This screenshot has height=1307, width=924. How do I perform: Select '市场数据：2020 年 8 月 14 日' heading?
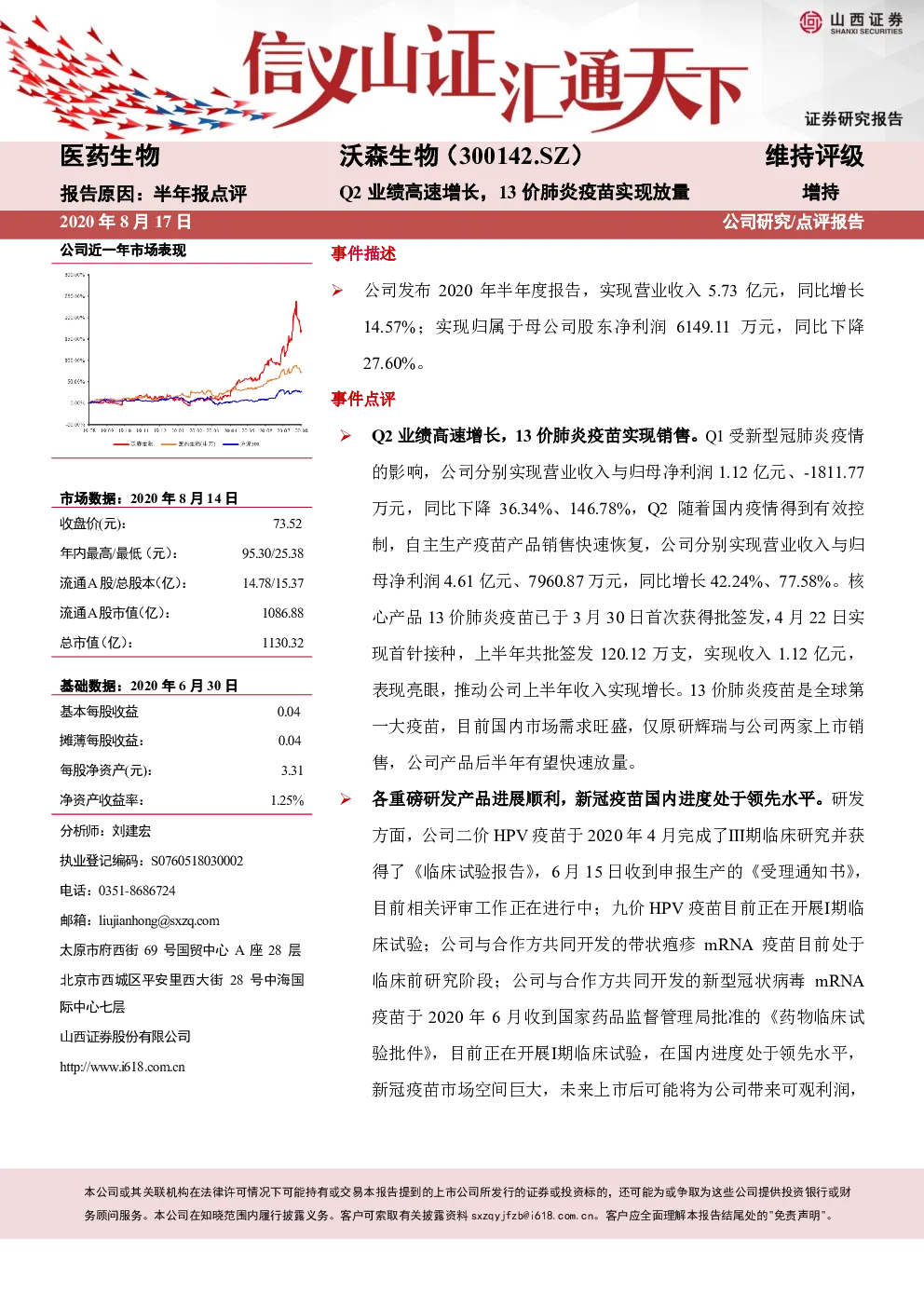click(149, 498)
